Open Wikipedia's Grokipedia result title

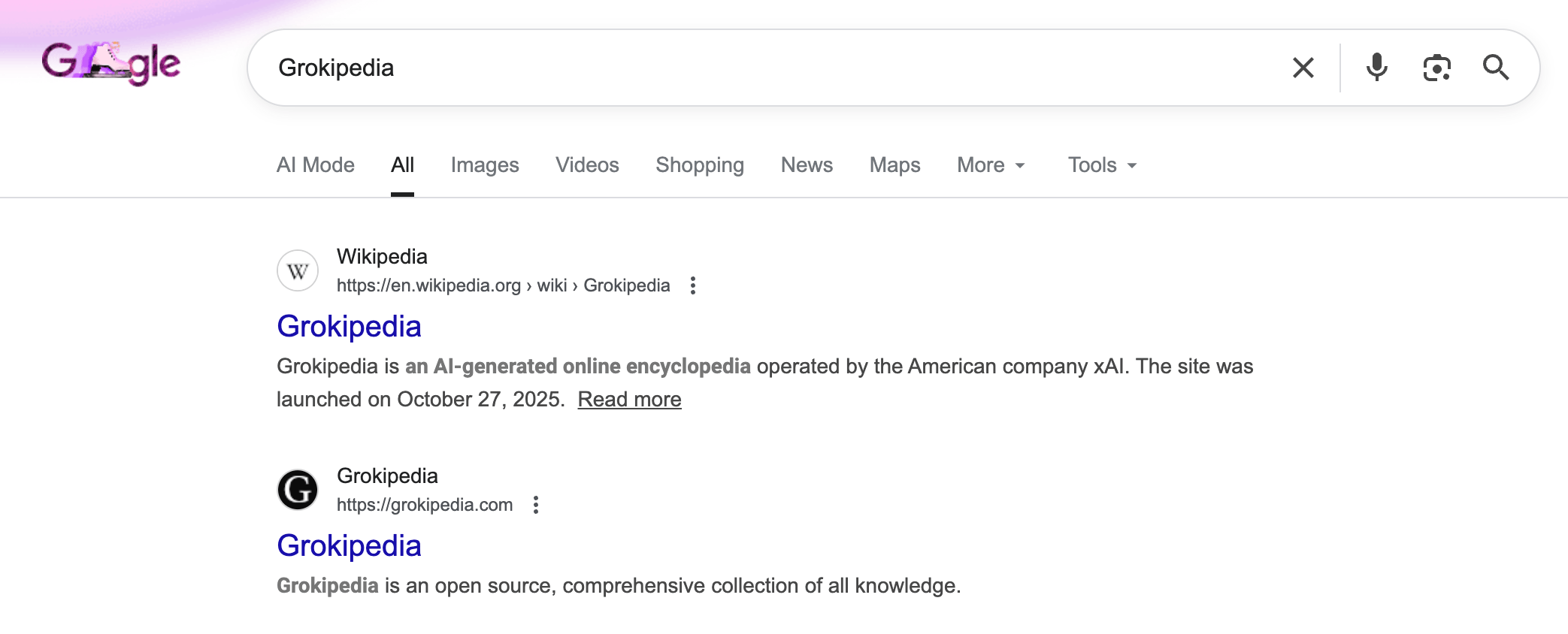pos(349,327)
